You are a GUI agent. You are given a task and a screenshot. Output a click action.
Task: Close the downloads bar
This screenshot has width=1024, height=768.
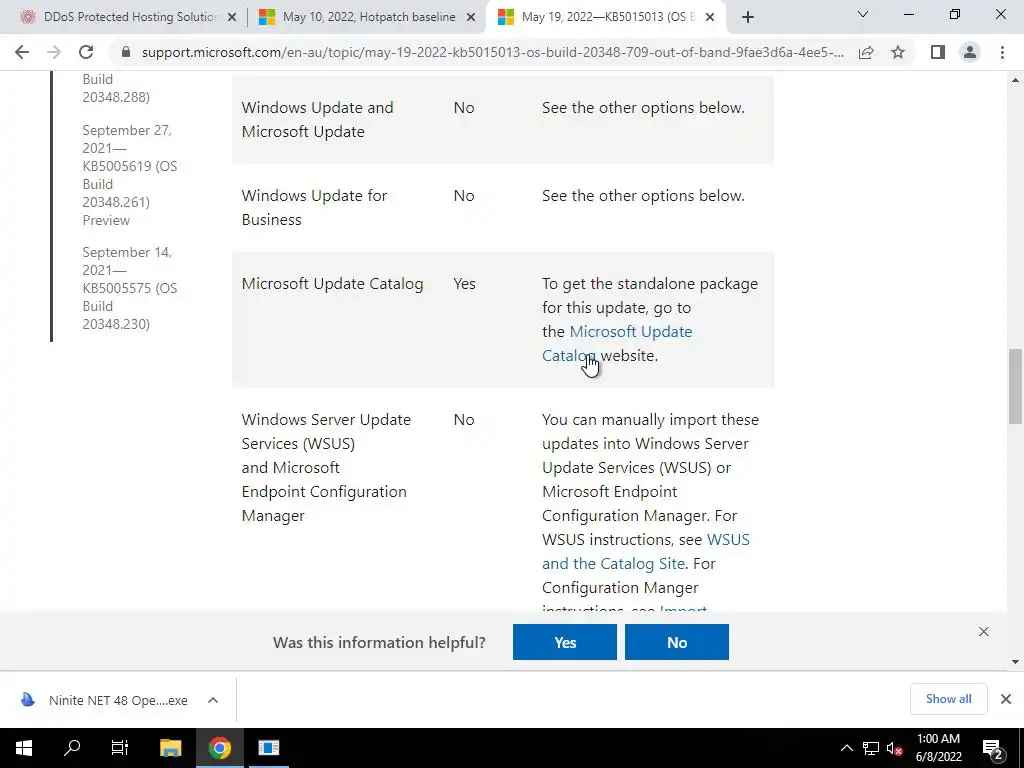pos(1006,699)
